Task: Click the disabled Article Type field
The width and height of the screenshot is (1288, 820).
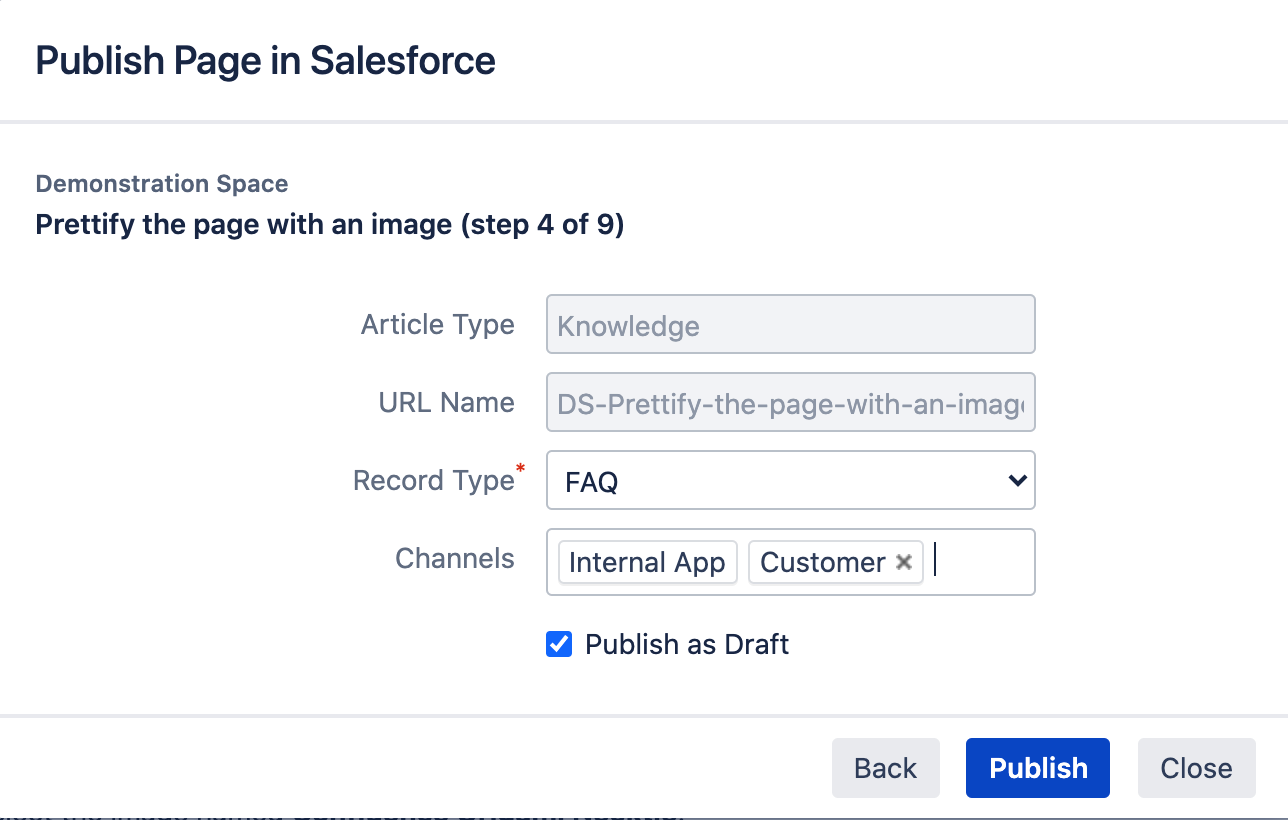Action: click(x=790, y=325)
